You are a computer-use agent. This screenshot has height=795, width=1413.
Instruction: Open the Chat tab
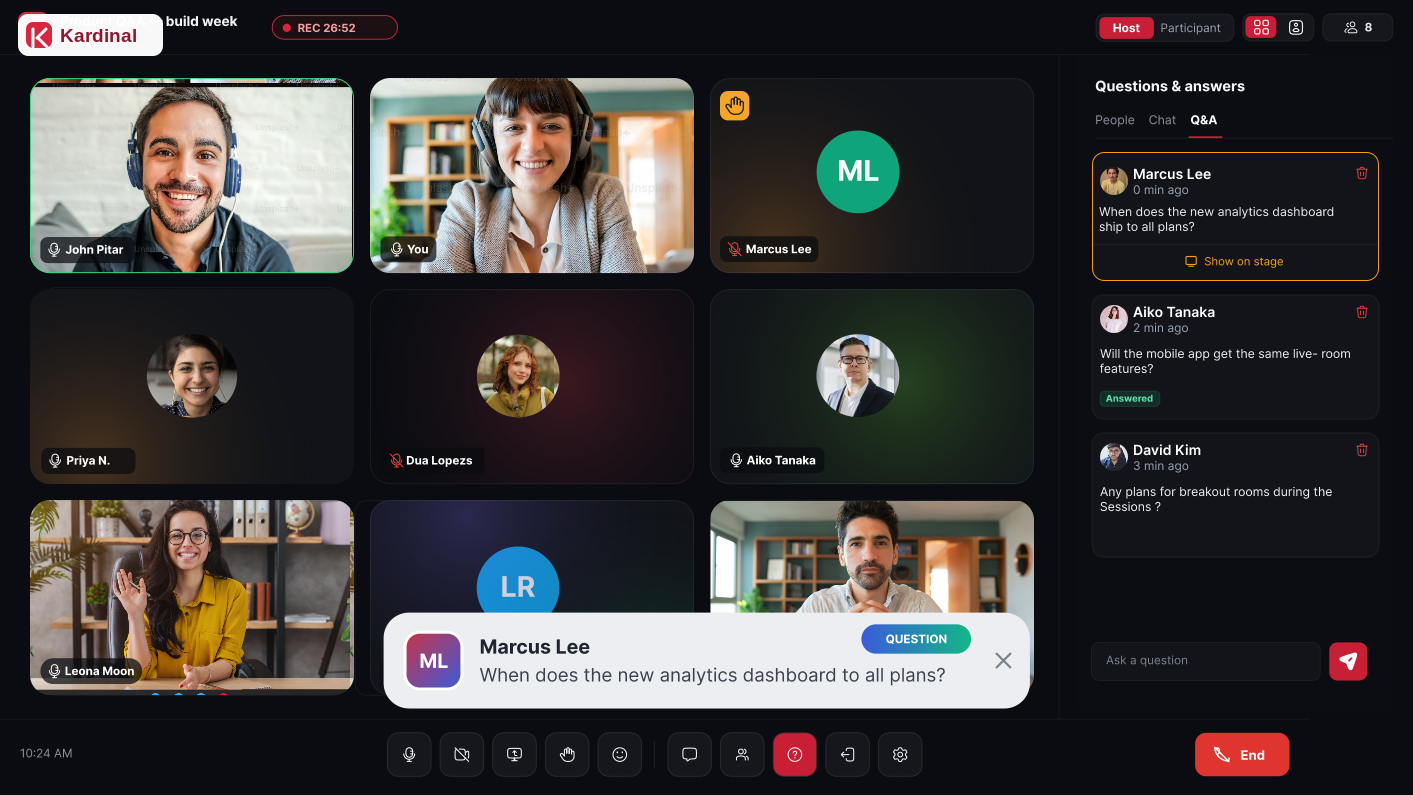pyautogui.click(x=1162, y=120)
